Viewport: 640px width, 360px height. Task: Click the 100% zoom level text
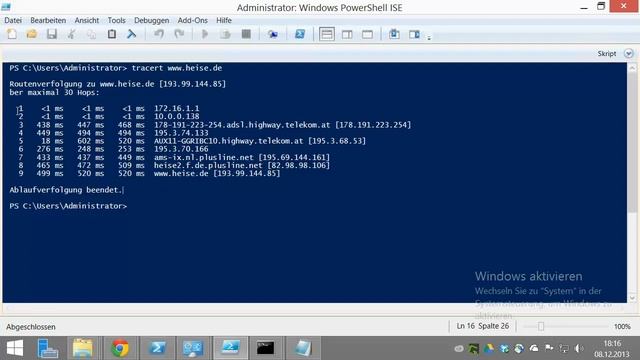622,327
